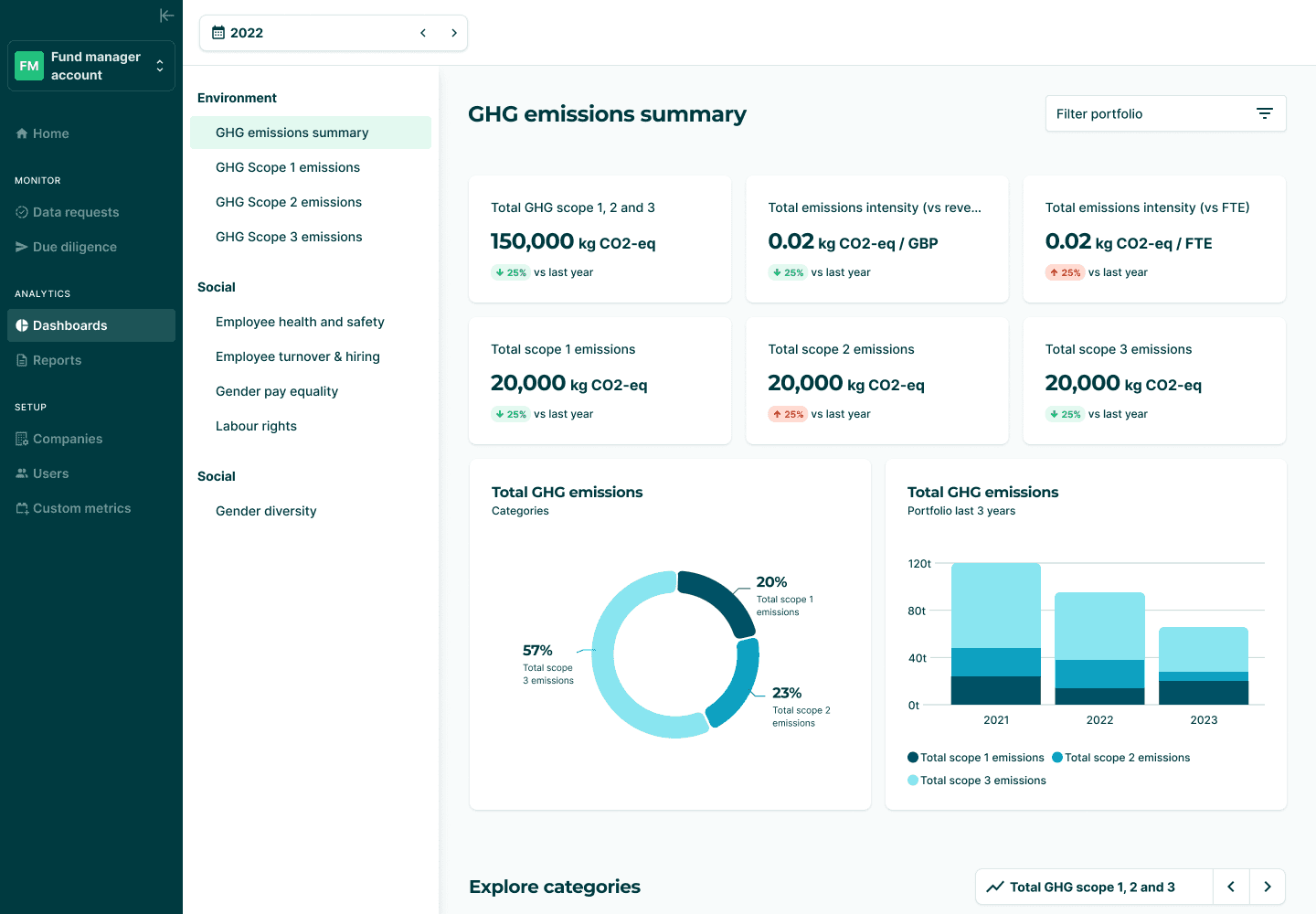Click the calendar icon beside 2022
Screen dimensions: 1316x914
pos(218,33)
